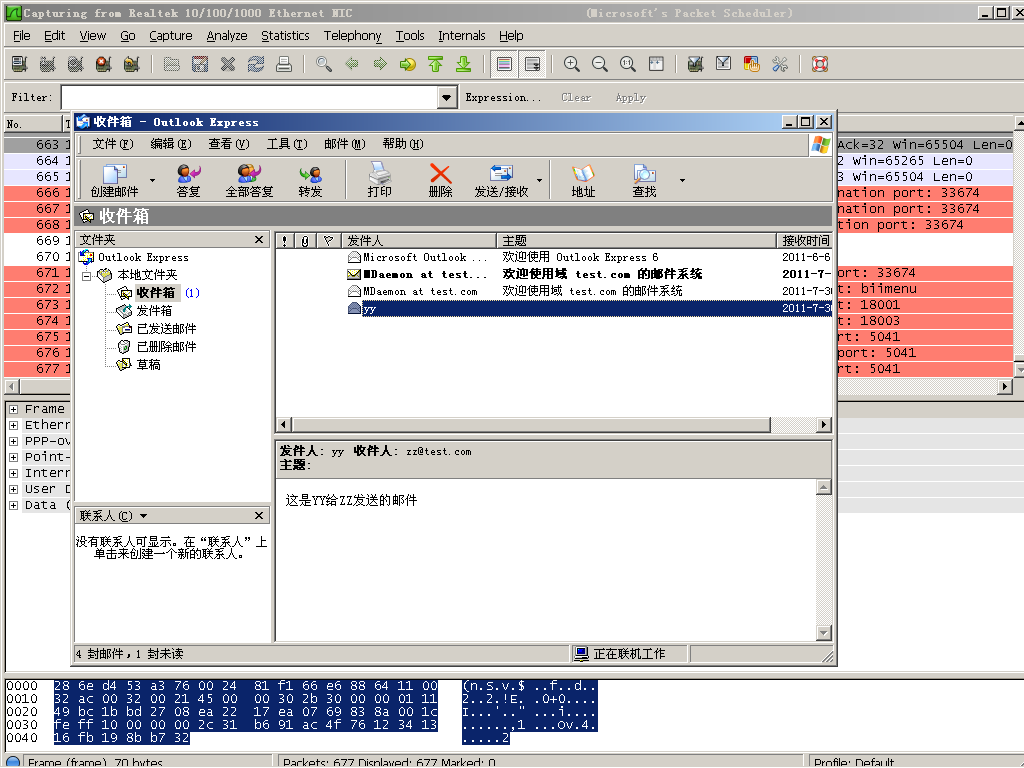Open Wireshark Analyze menu
Screen dimensions: 1024x768
(x=227, y=36)
